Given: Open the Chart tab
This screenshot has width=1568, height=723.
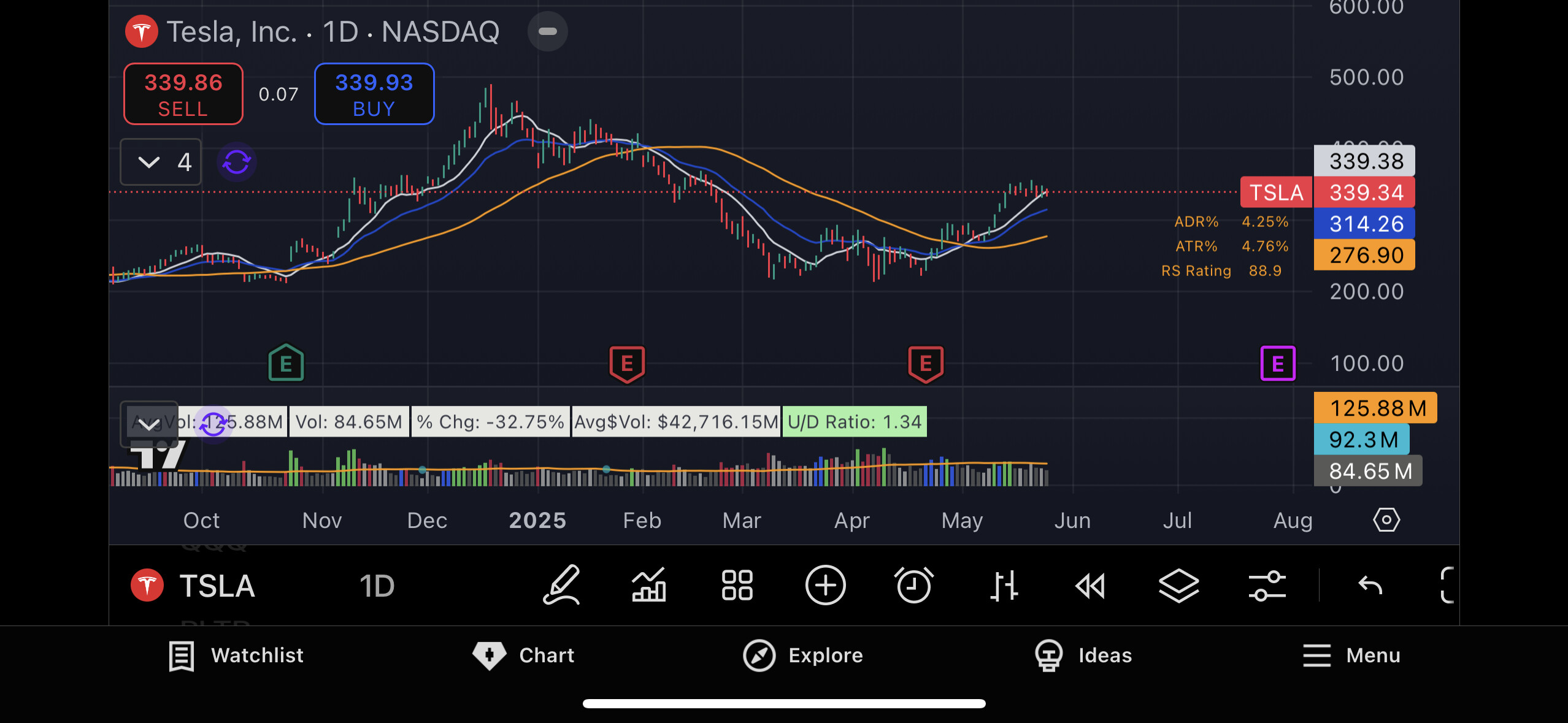Looking at the screenshot, I should click(523, 656).
